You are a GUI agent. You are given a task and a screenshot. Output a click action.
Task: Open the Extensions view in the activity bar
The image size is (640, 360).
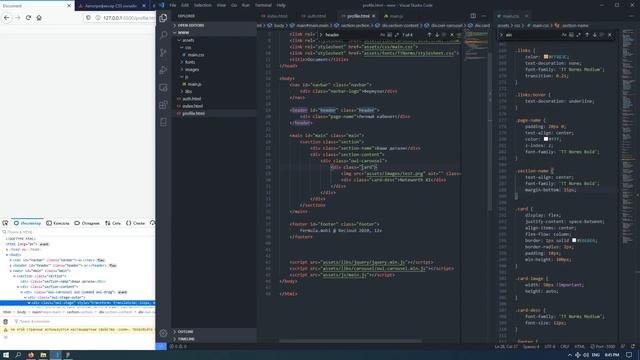(163, 105)
